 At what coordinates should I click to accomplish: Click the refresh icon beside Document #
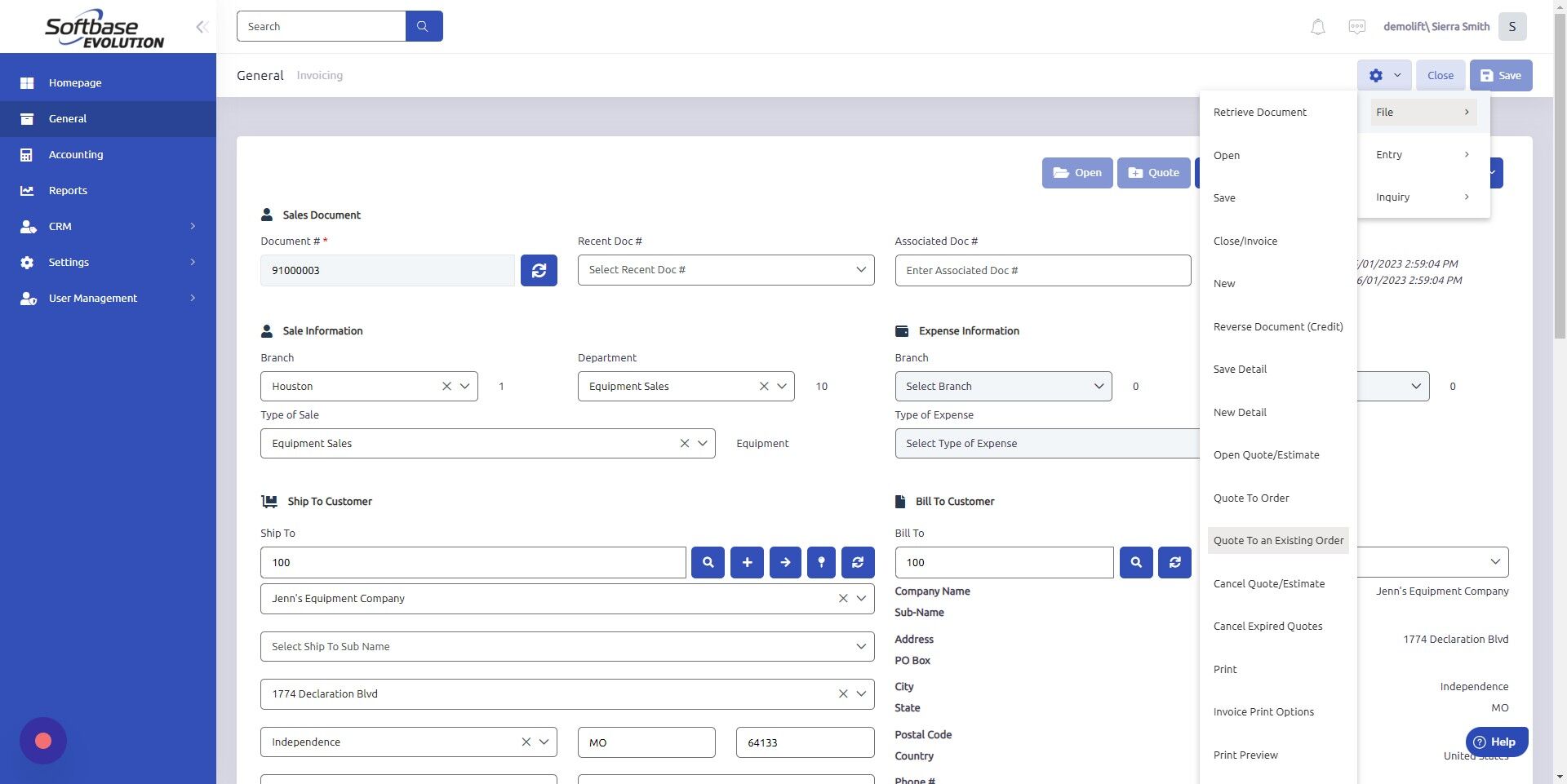pyautogui.click(x=539, y=270)
